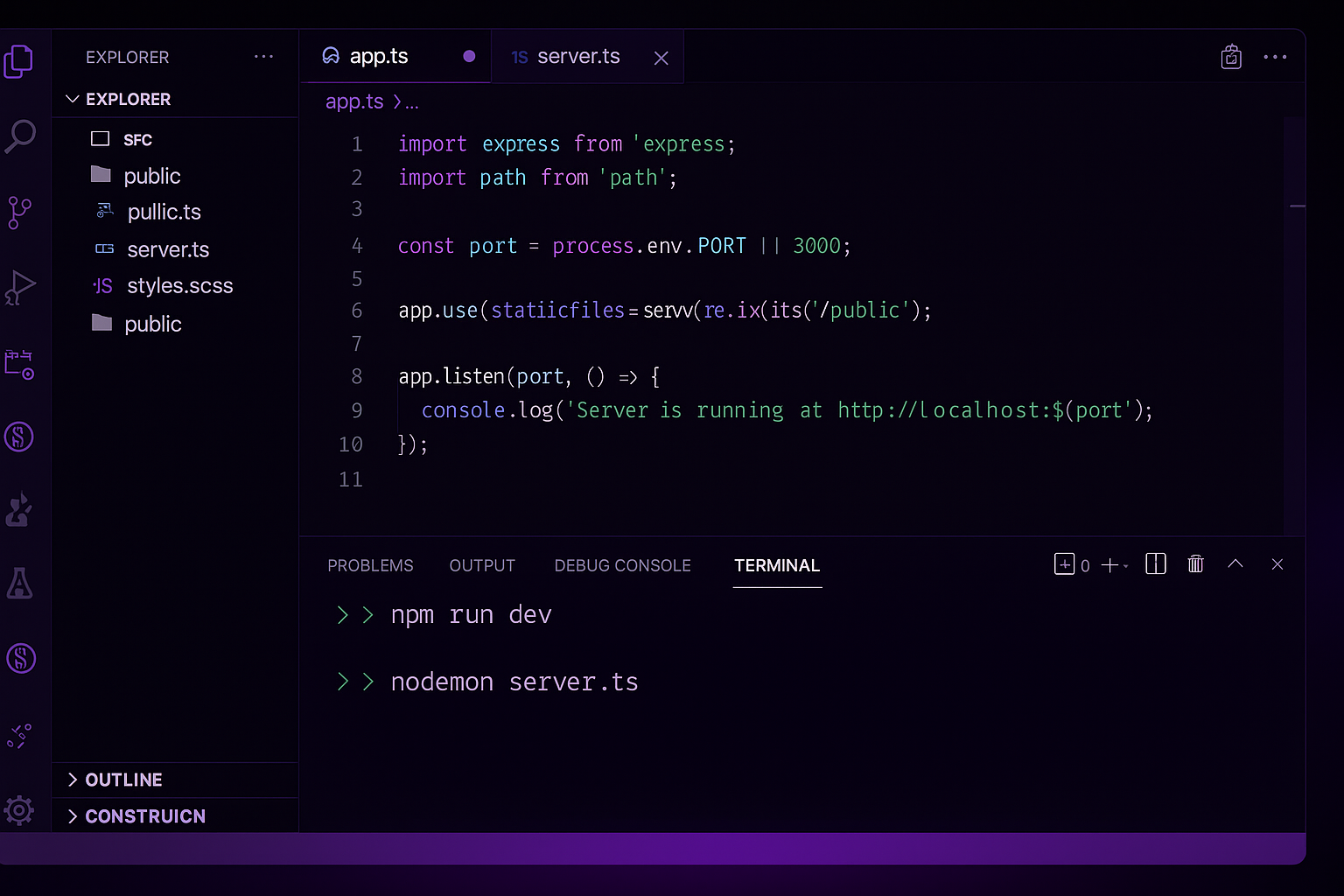
Task: Open the Explorer files icon in activity bar
Action: [18, 62]
